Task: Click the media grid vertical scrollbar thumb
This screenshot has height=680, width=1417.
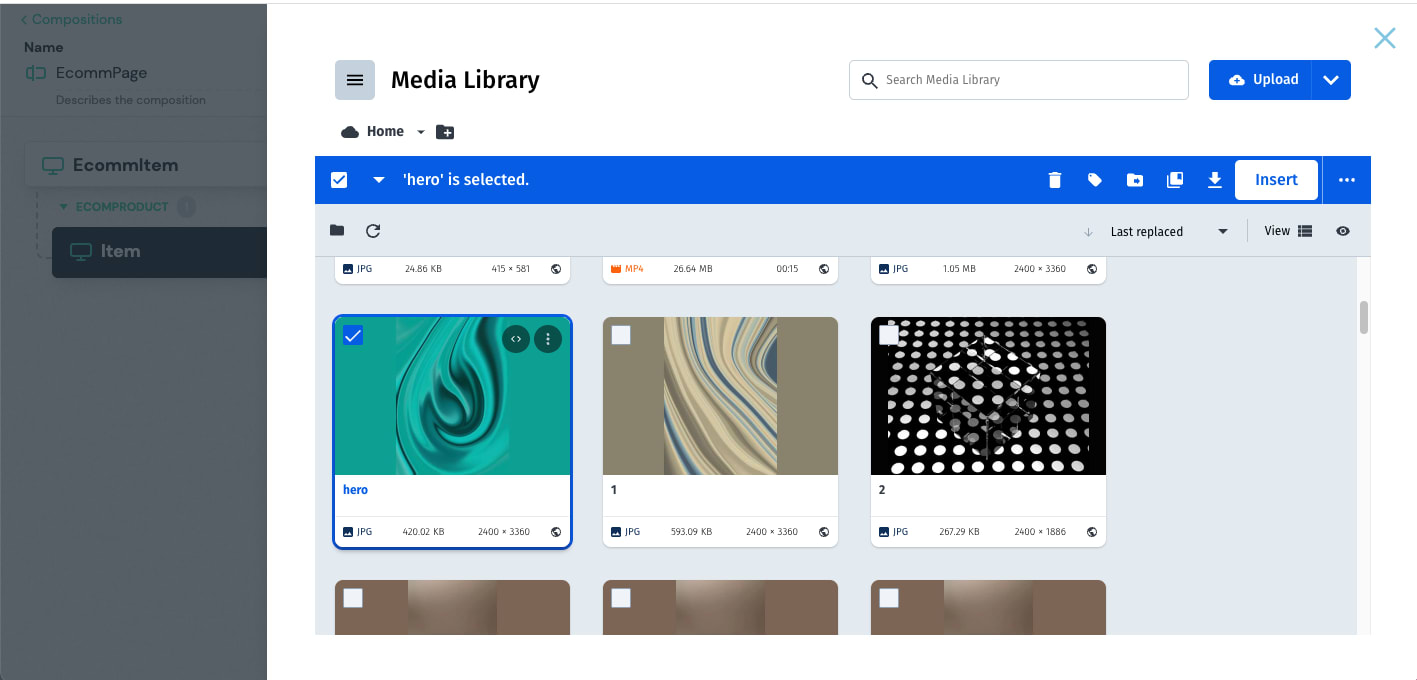Action: click(x=1364, y=317)
